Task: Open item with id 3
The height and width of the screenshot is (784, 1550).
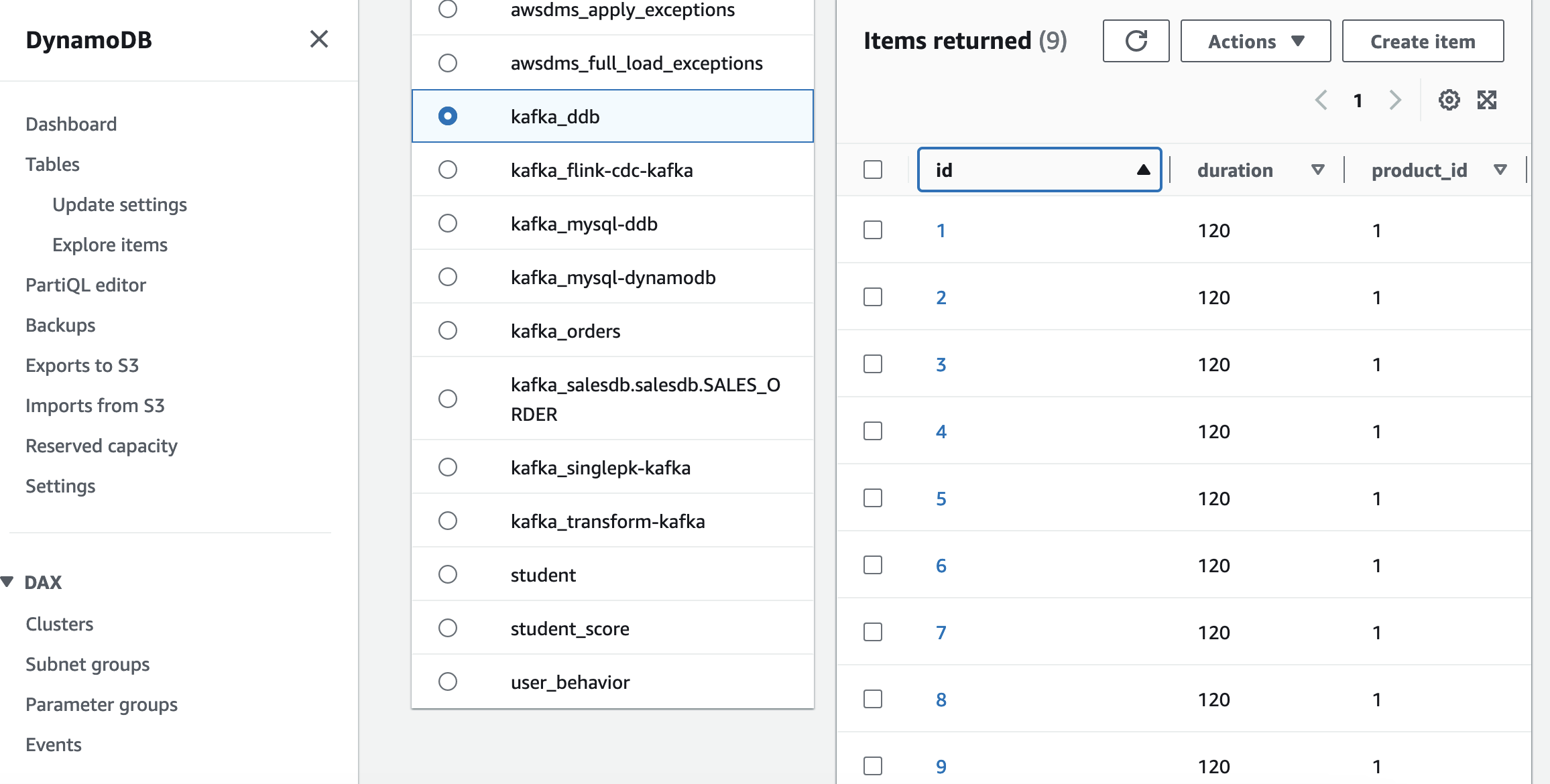Action: 941,365
